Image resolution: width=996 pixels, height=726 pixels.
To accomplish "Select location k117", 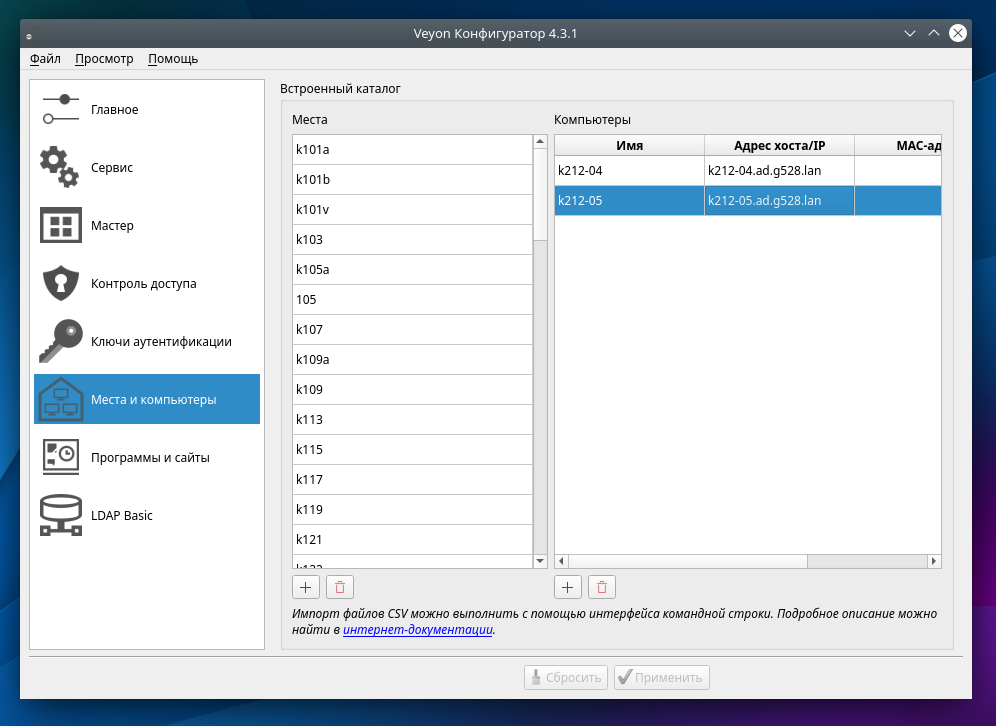I will (412, 480).
